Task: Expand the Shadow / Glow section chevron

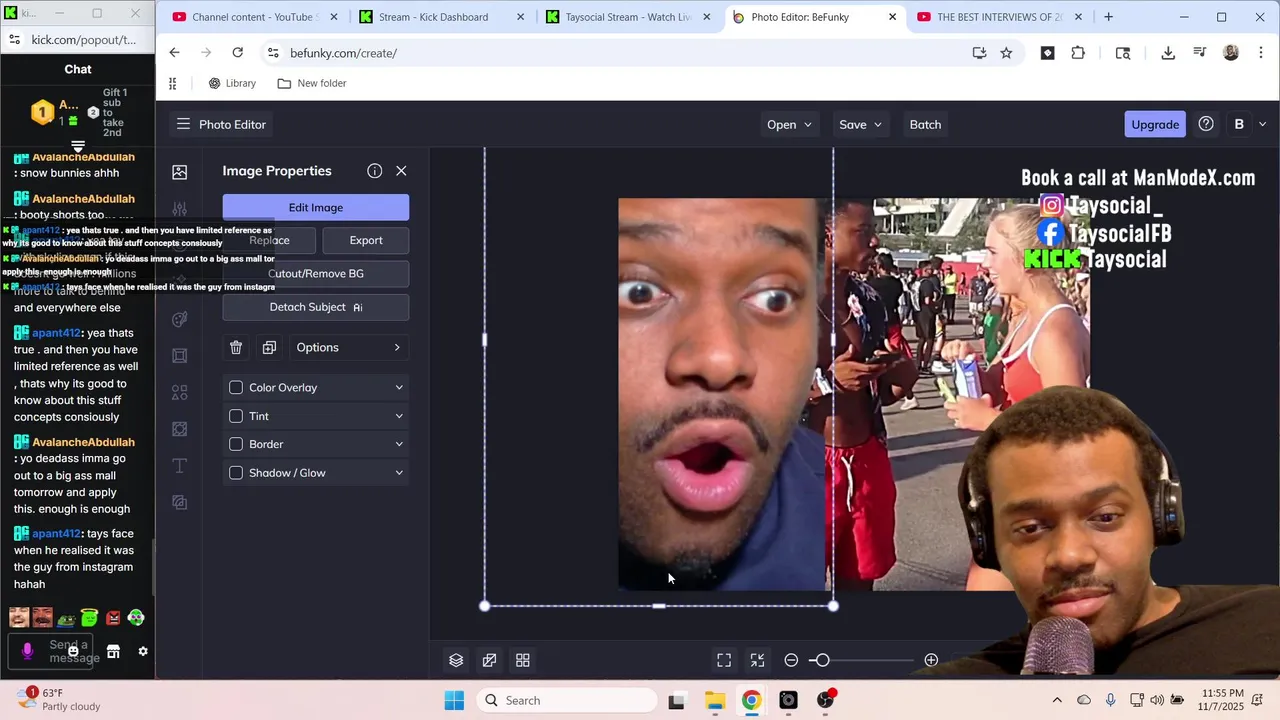Action: [399, 473]
